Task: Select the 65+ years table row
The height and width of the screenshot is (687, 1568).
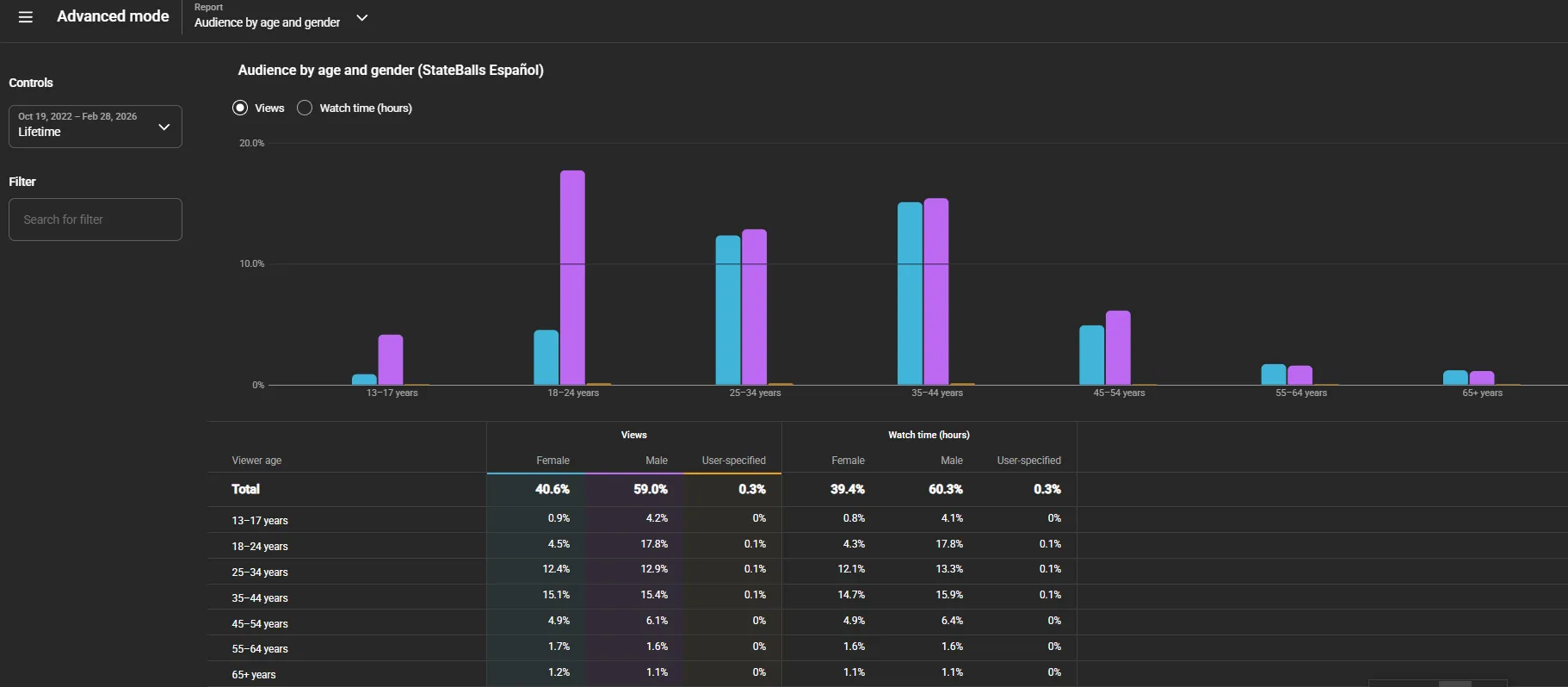Action: tap(642, 674)
